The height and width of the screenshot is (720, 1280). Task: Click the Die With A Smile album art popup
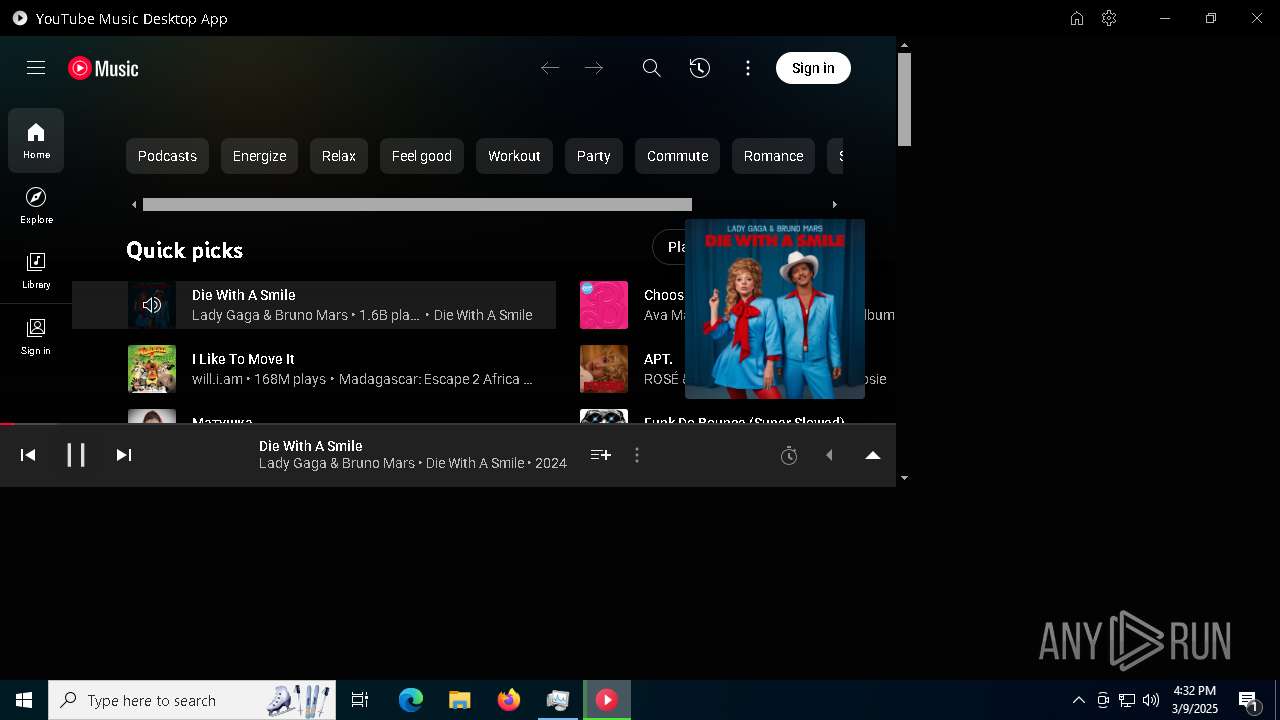click(x=775, y=309)
